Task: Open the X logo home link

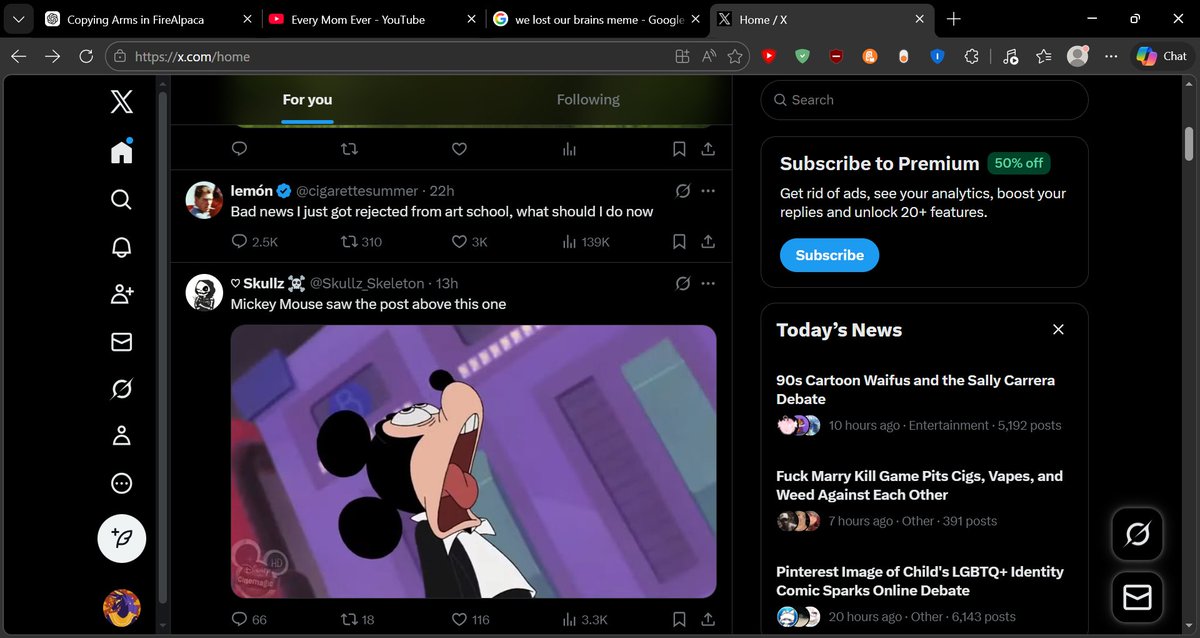Action: coord(121,101)
